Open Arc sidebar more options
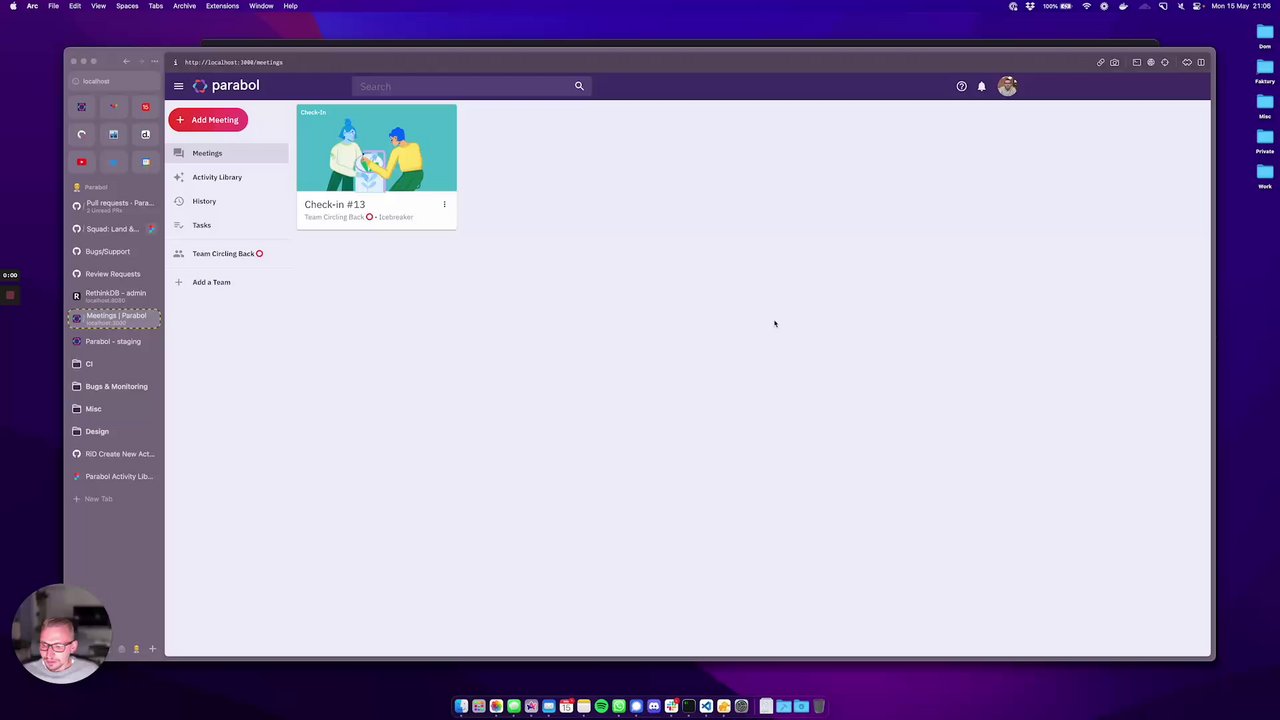The width and height of the screenshot is (1280, 720). 155,62
